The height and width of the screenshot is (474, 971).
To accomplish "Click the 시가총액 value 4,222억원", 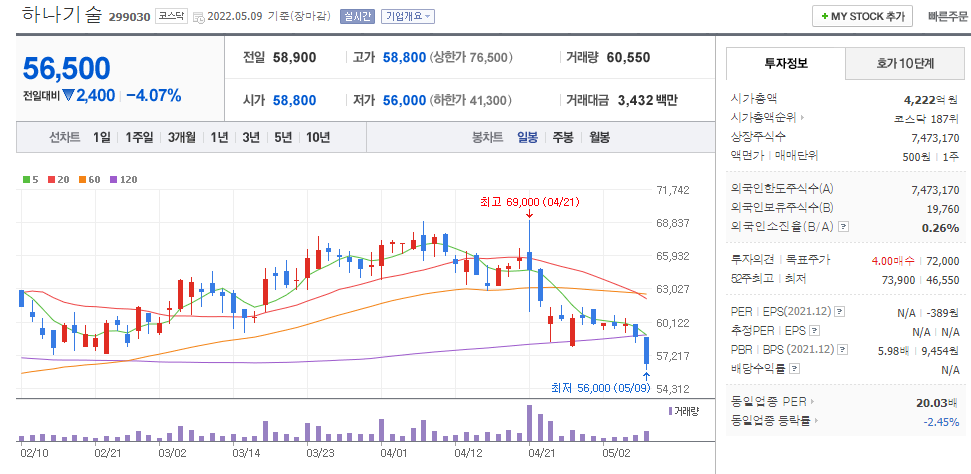I will coord(931,99).
